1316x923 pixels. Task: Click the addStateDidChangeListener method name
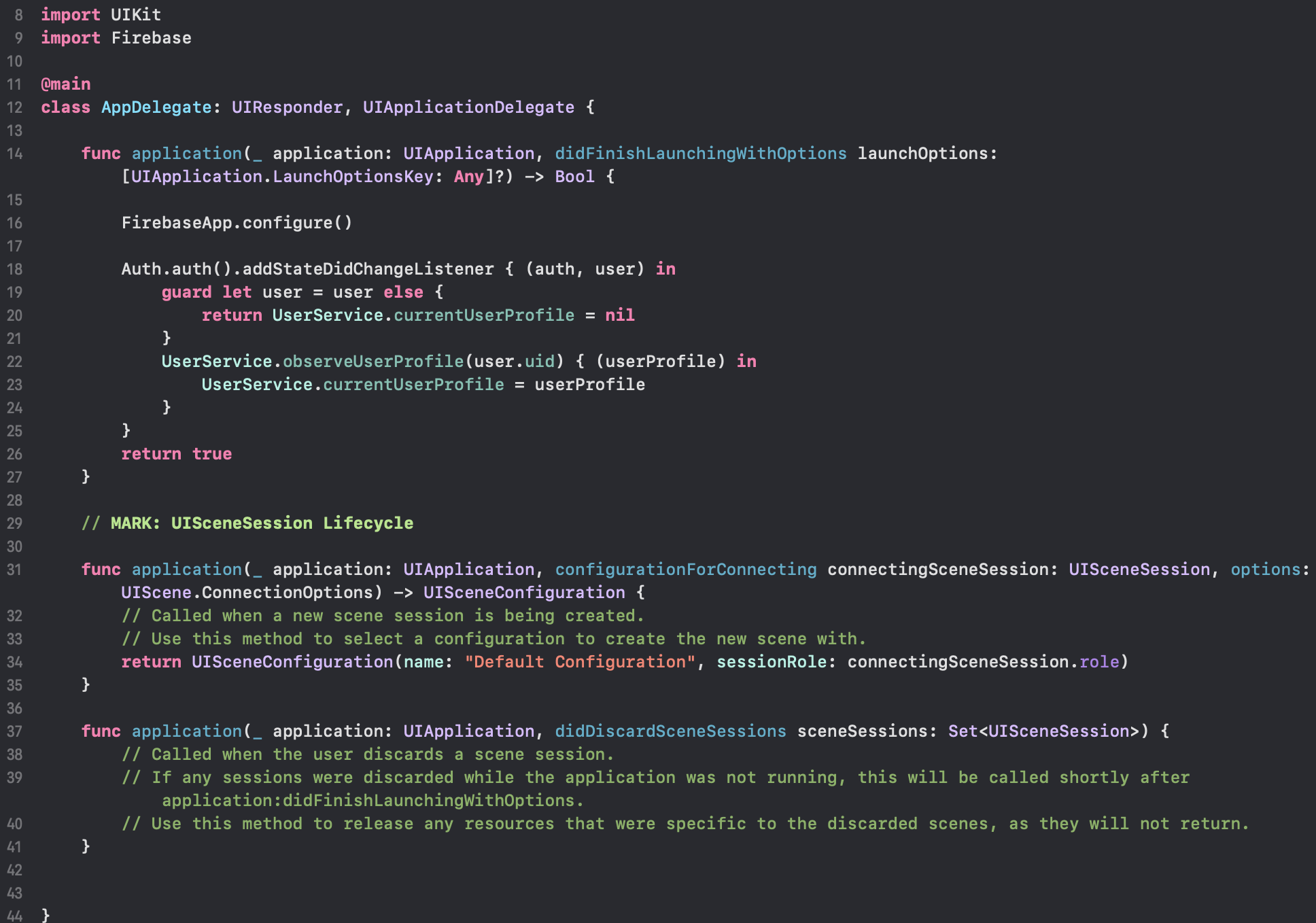click(368, 269)
